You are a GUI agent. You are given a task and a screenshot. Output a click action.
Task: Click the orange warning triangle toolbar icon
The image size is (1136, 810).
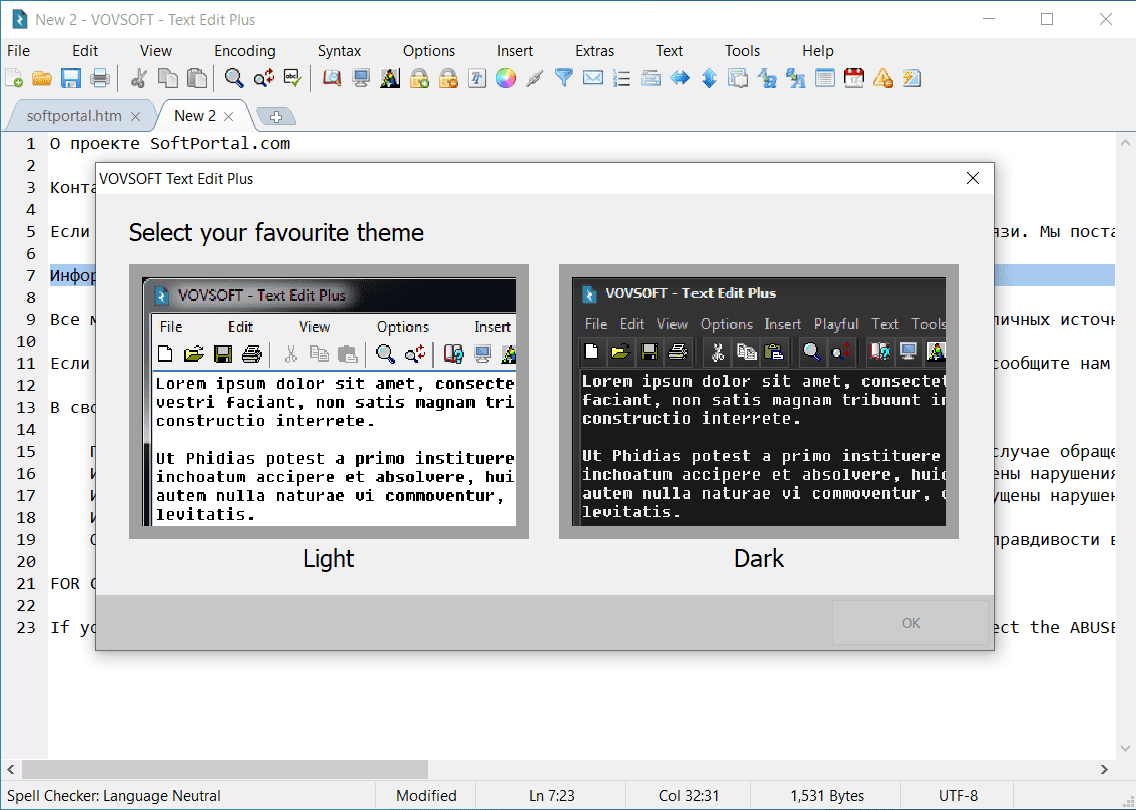pos(882,78)
